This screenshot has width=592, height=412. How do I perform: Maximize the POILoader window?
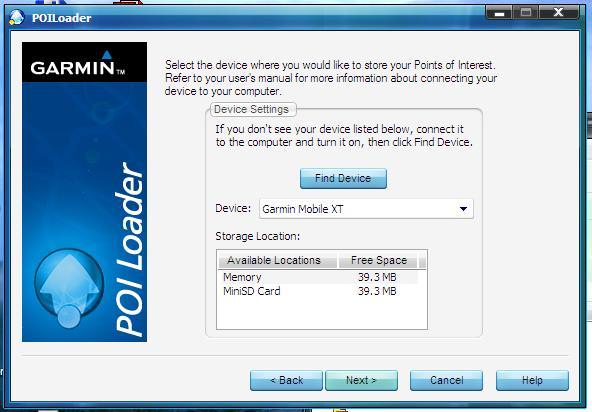[x=526, y=13]
